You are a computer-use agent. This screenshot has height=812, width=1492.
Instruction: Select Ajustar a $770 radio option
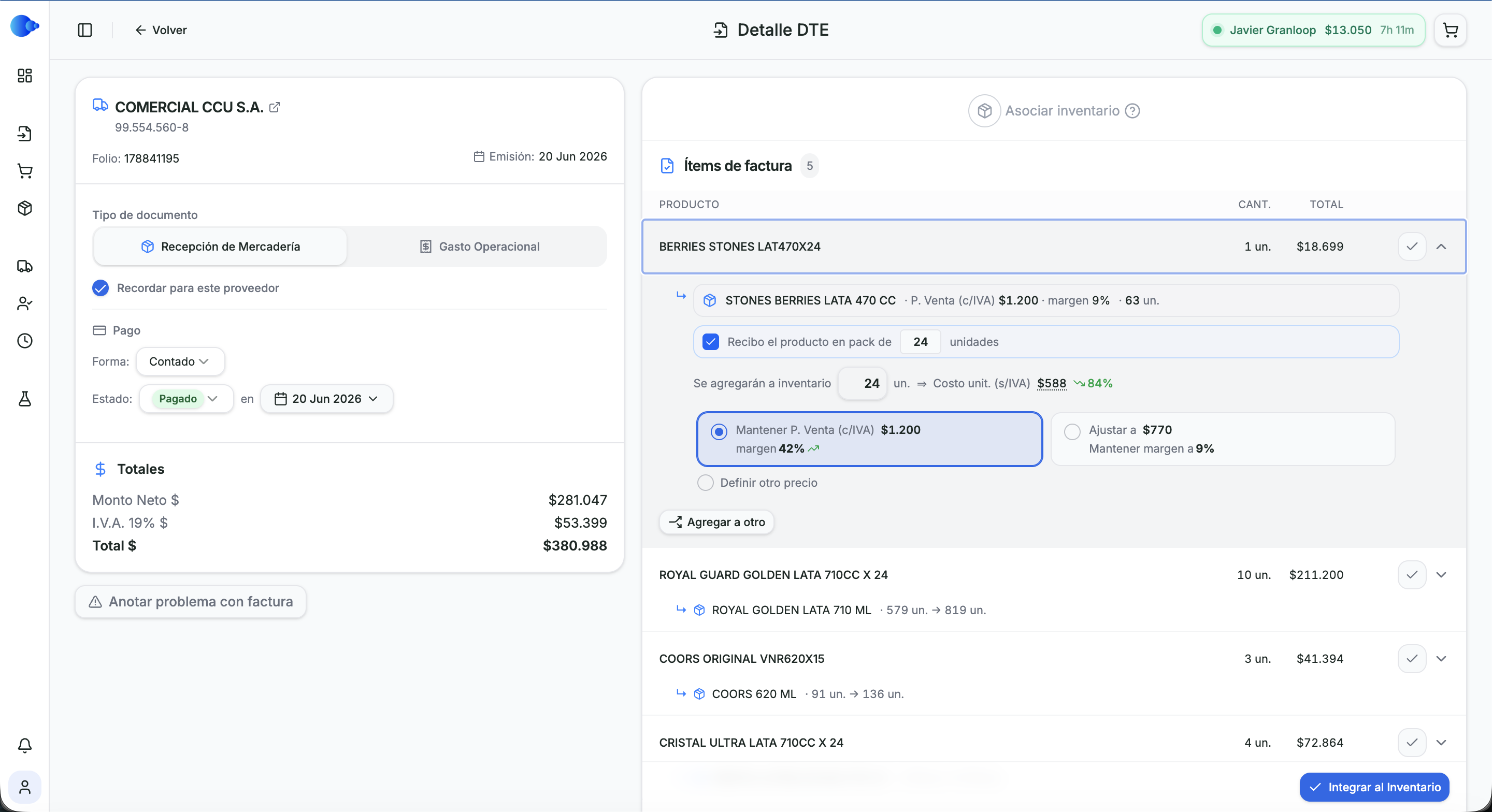point(1072,431)
